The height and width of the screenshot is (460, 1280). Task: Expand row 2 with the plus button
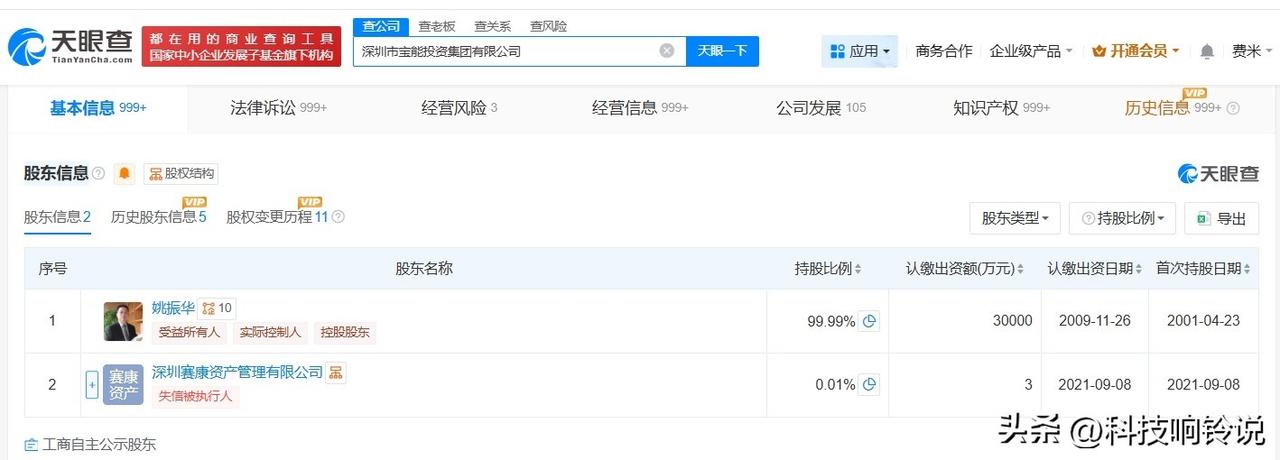92,385
